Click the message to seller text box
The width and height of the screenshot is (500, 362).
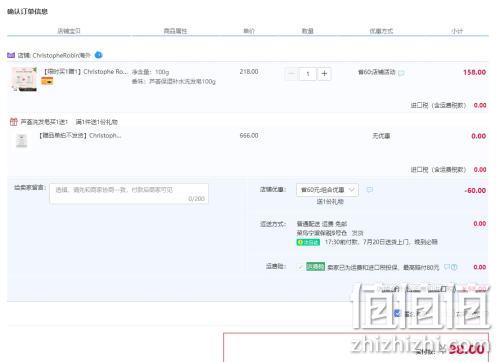click(129, 193)
